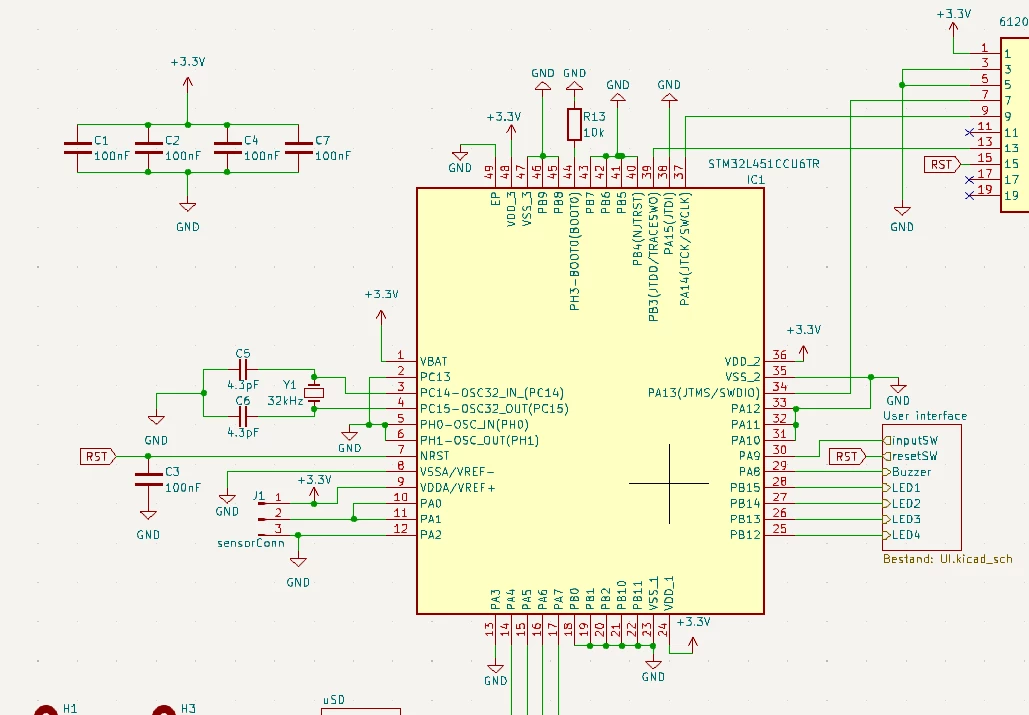Click 'Bestand: UI.kicad_sch' file name text
The height and width of the screenshot is (715, 1029).
948,559
